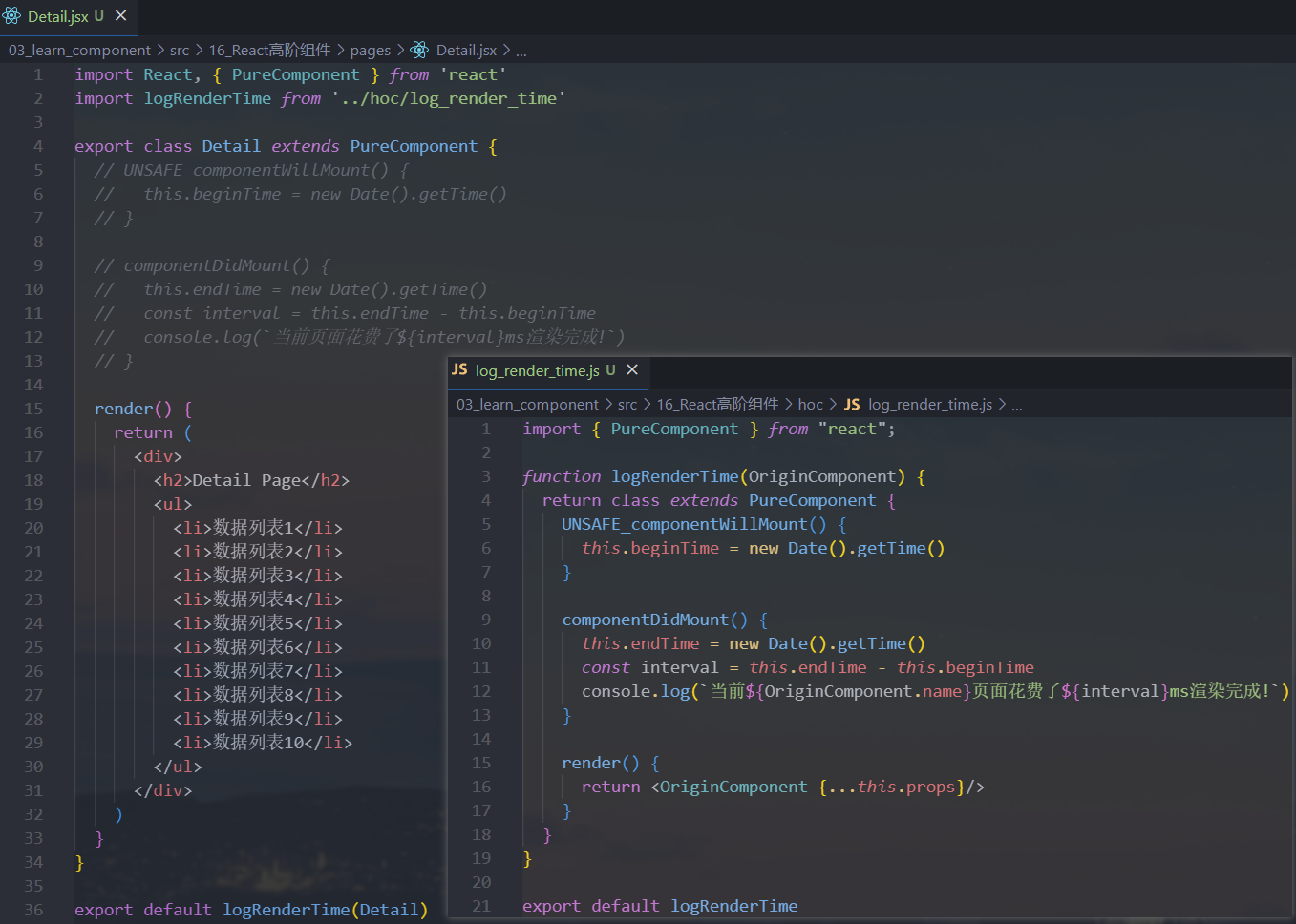Click 'render()' method in Detail.jsx
Viewport: 1296px width, 924px height.
(x=133, y=409)
